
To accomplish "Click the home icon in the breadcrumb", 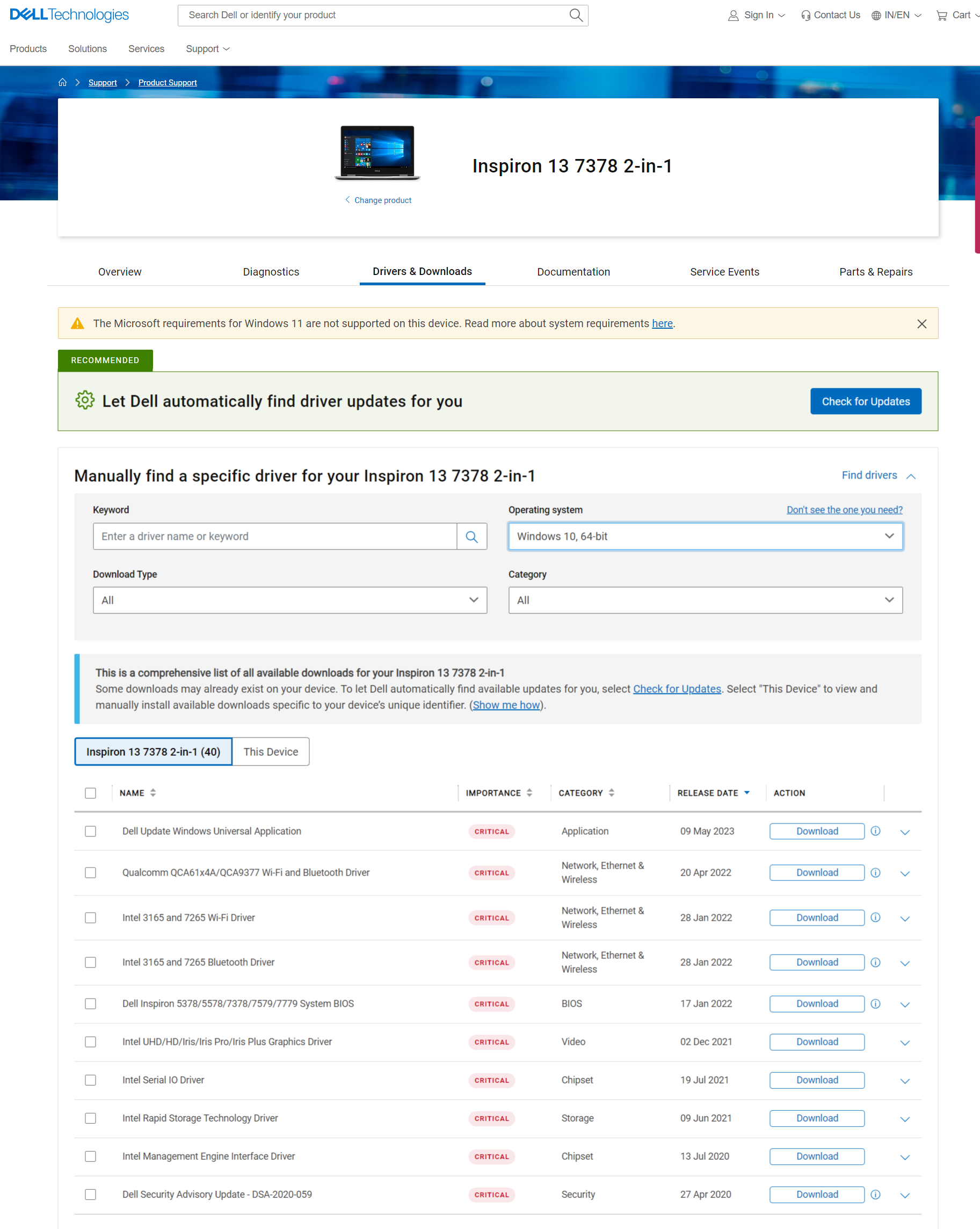I will [62, 82].
